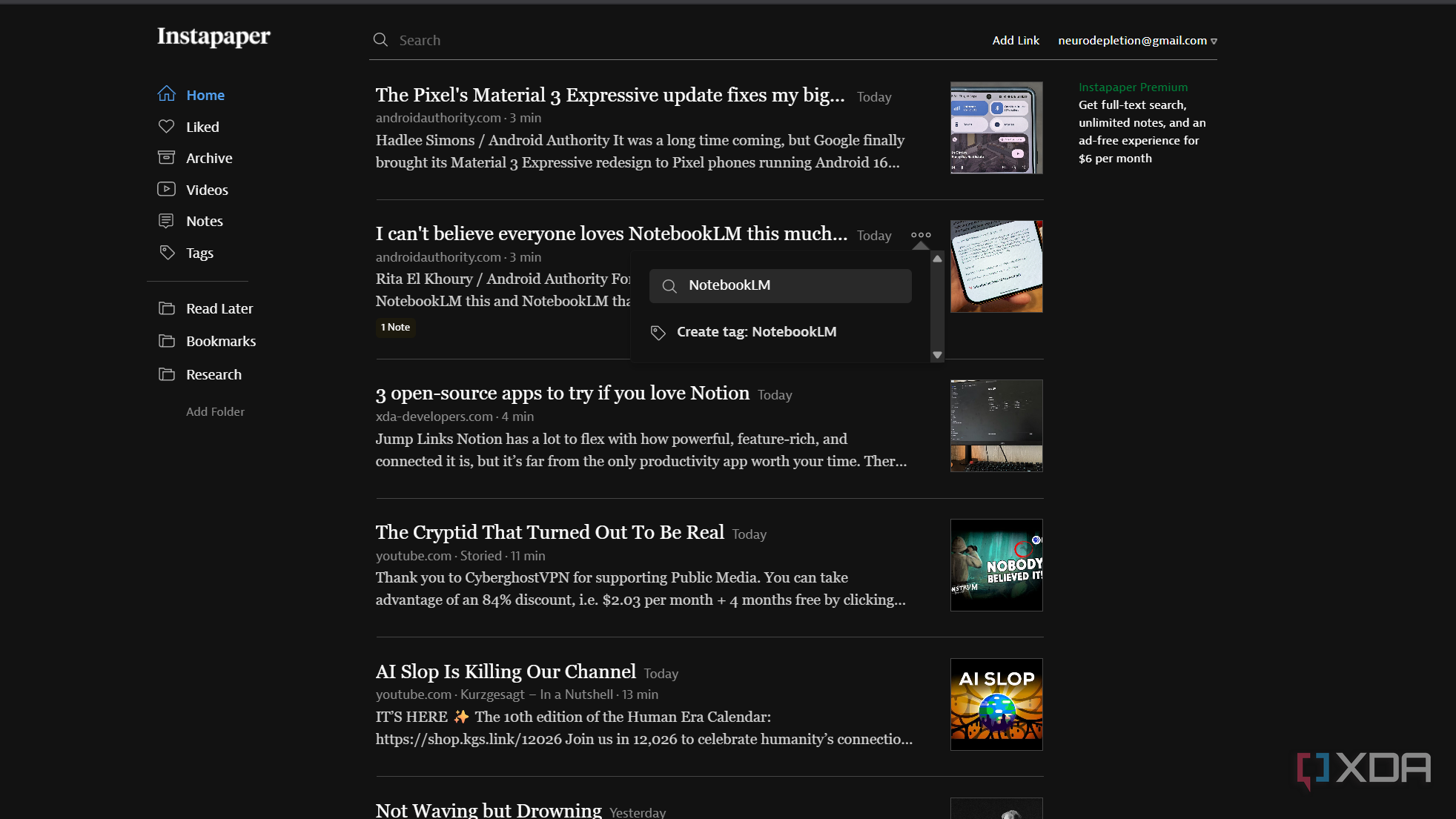Open AI Slop Is Killing Our Channel
The height and width of the screenshot is (819, 1456).
pos(506,672)
